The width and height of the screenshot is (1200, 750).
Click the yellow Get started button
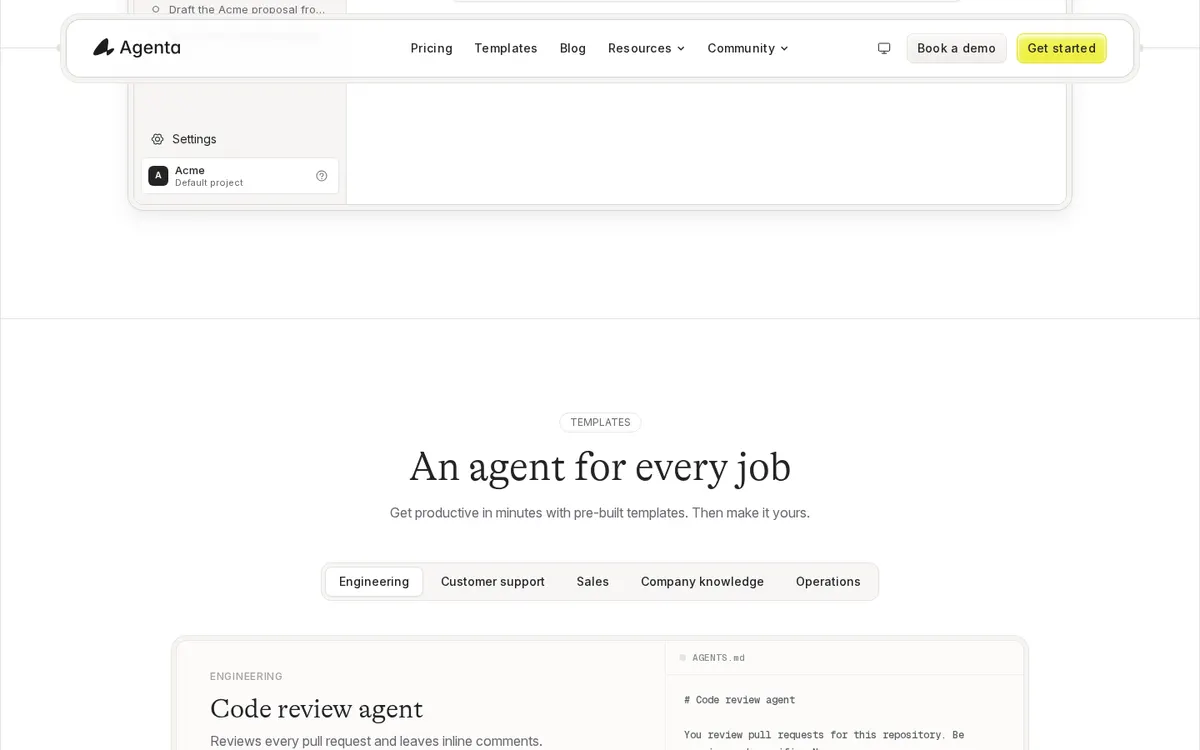(x=1062, y=48)
